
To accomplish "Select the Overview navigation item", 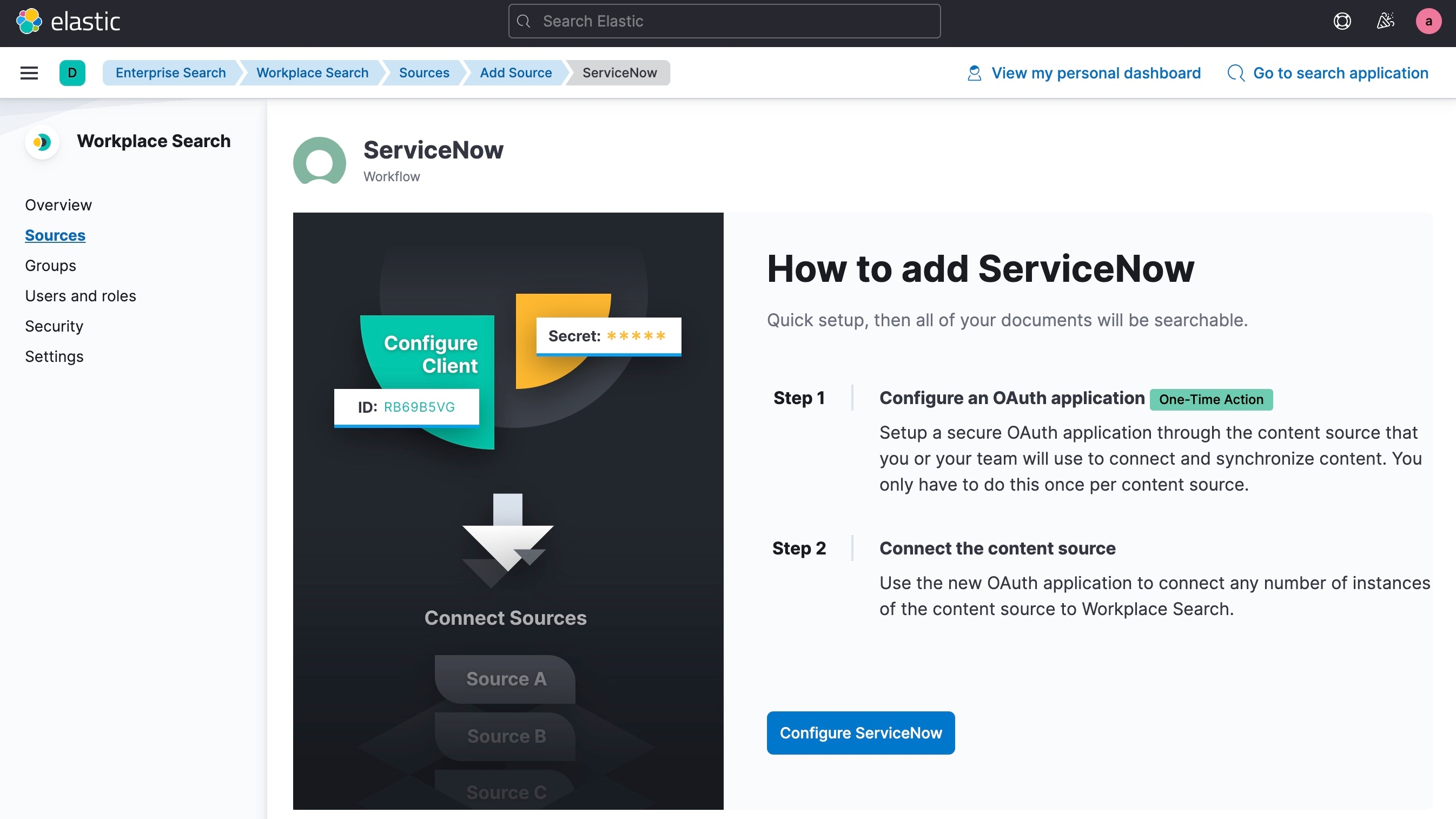I will click(x=58, y=205).
